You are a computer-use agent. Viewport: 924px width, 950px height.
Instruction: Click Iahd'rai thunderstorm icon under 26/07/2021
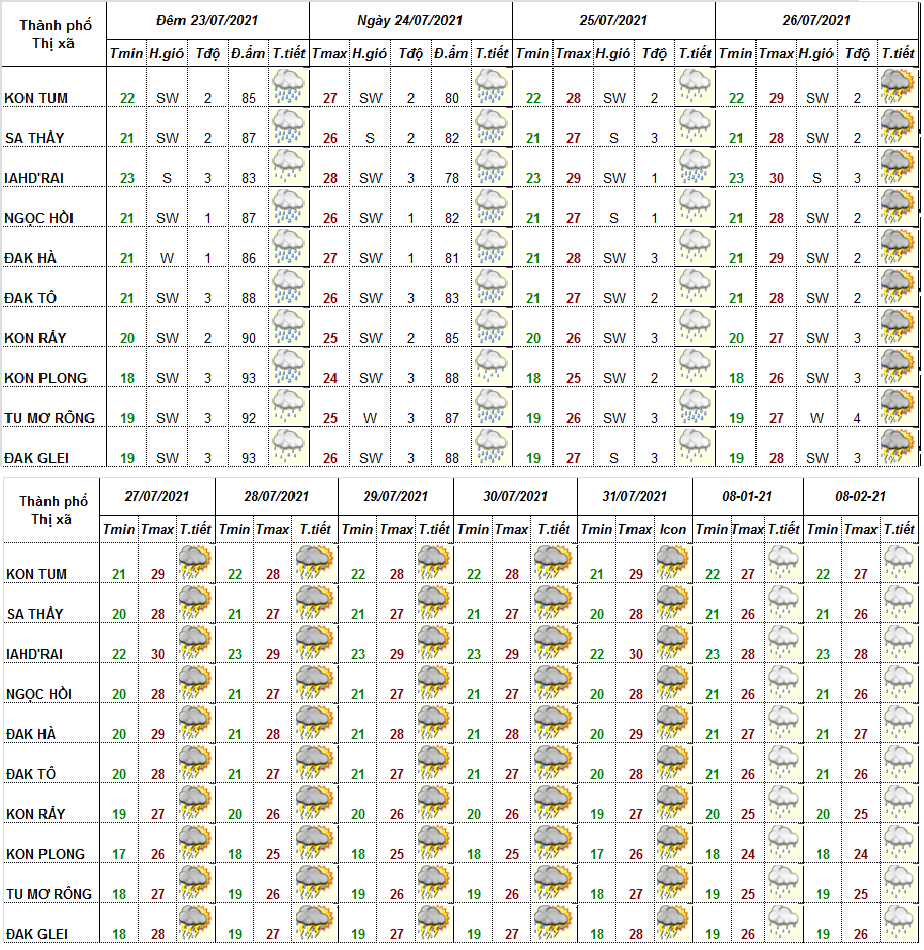(x=897, y=167)
